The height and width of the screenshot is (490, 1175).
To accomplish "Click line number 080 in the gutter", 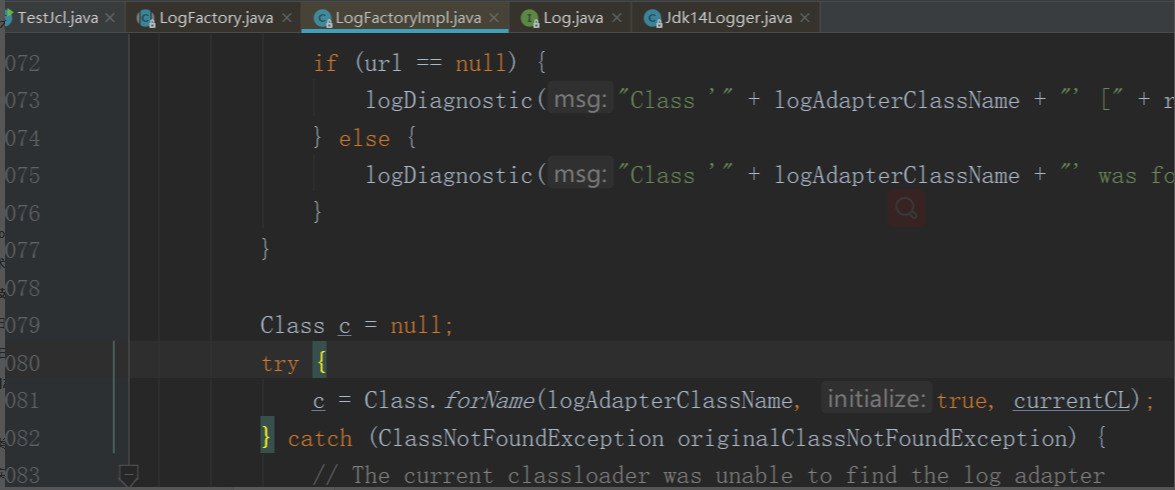I will [22, 363].
